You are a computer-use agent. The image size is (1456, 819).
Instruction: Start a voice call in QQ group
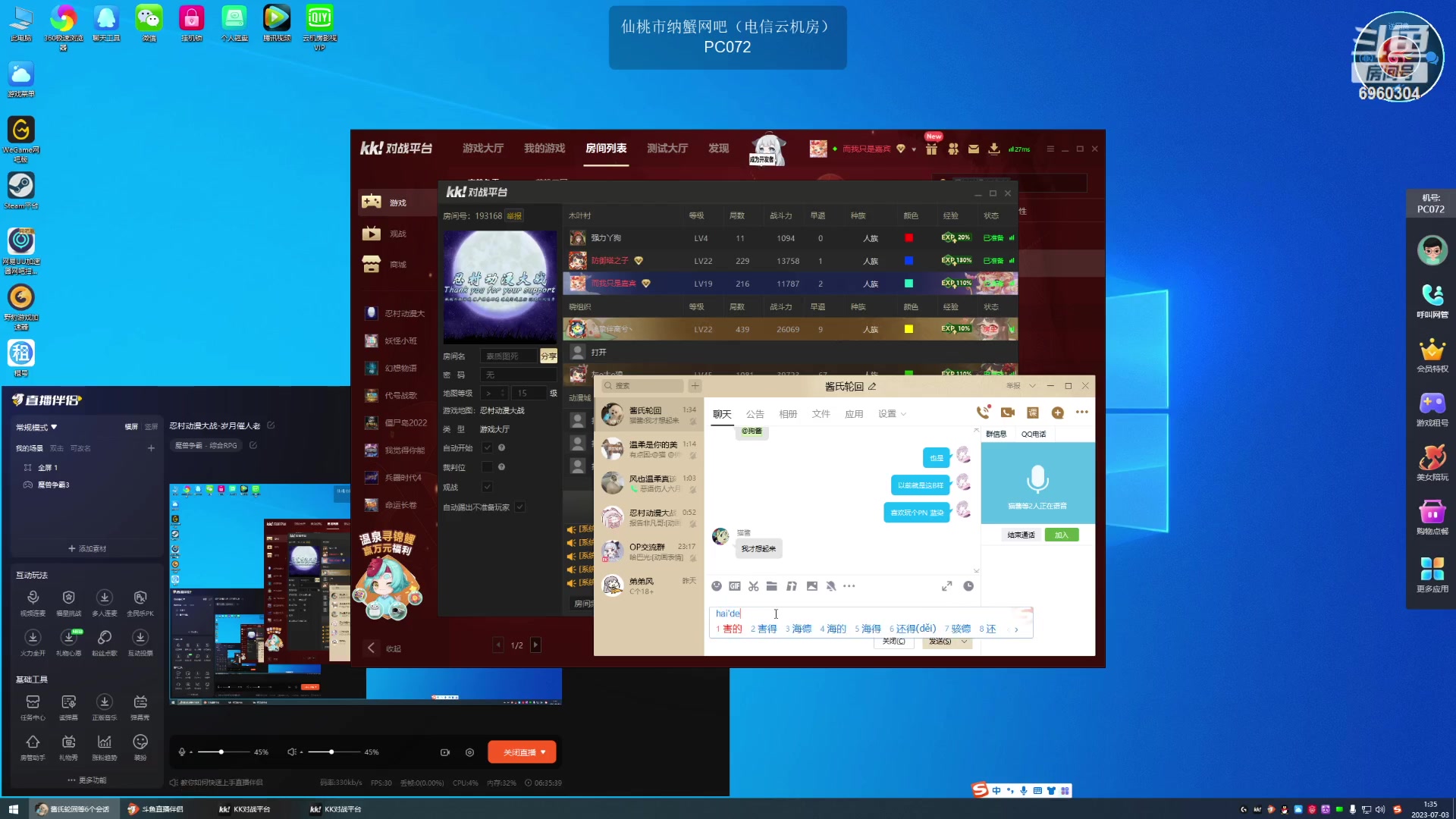pos(983,413)
